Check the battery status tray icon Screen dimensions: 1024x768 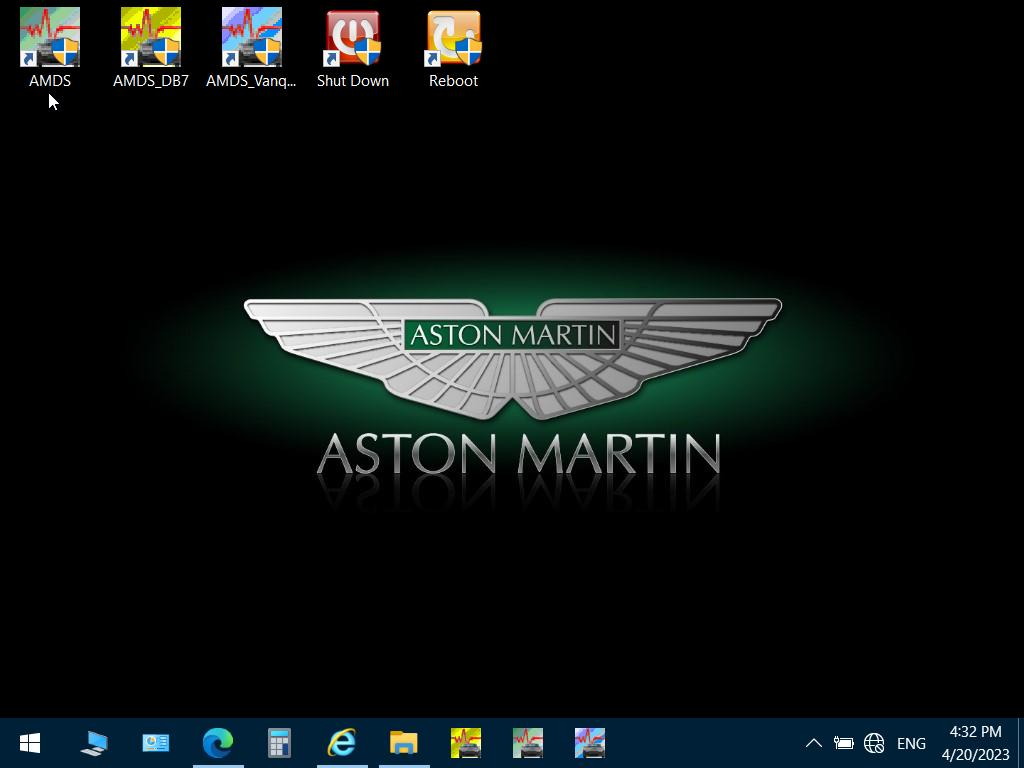pos(844,743)
